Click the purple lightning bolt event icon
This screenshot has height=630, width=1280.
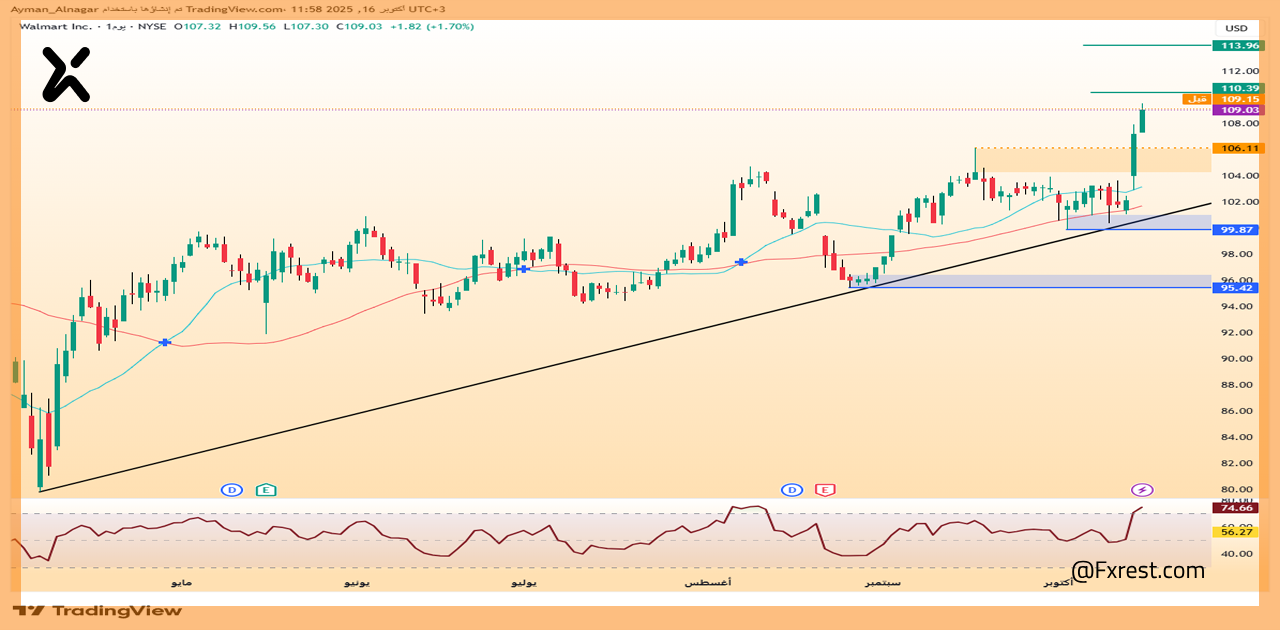click(x=1142, y=490)
